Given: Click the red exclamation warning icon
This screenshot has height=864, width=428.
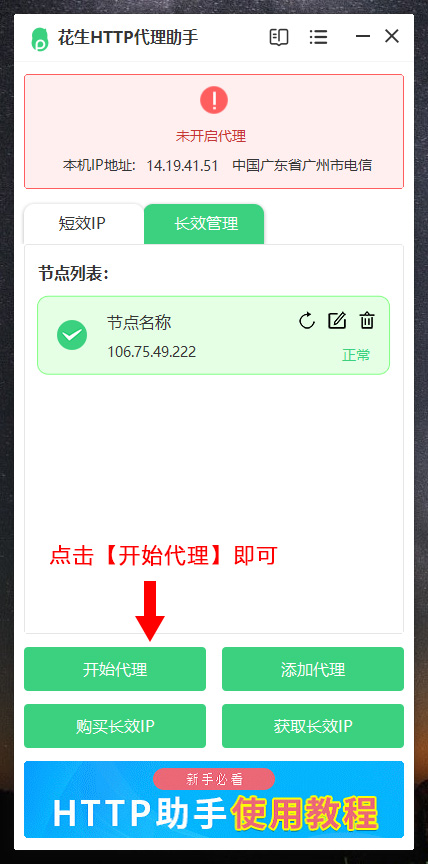Looking at the screenshot, I should point(214,100).
